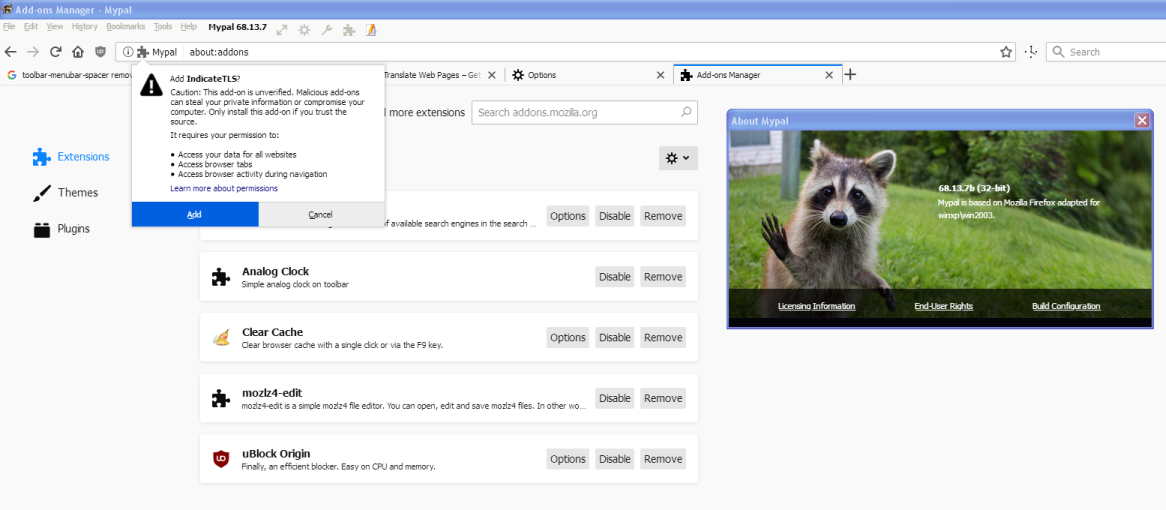Open End-User Rights in About Mypal
1166x510 pixels.
pyautogui.click(x=944, y=306)
